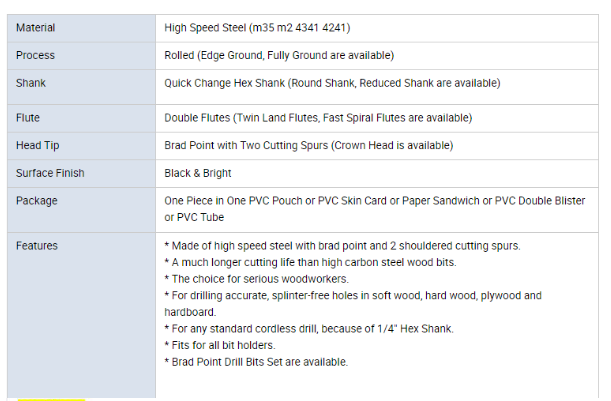Select the Features row label

click(37, 246)
